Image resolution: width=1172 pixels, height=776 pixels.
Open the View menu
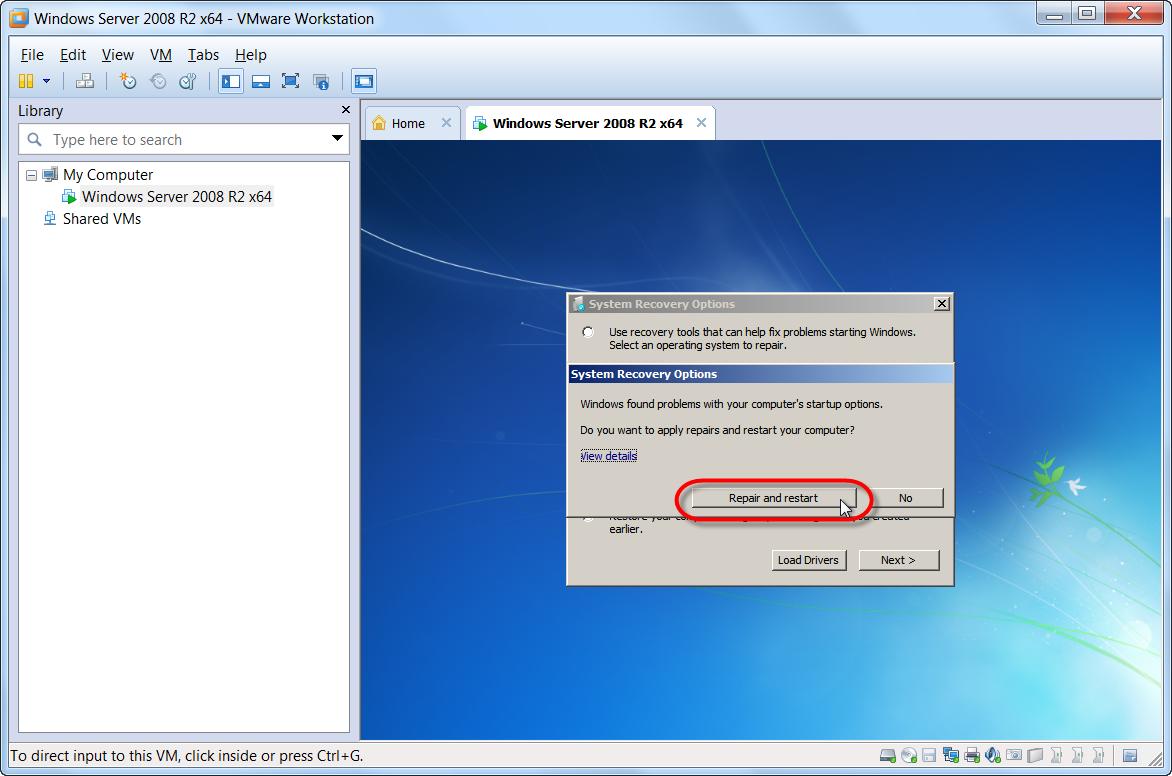coord(117,55)
